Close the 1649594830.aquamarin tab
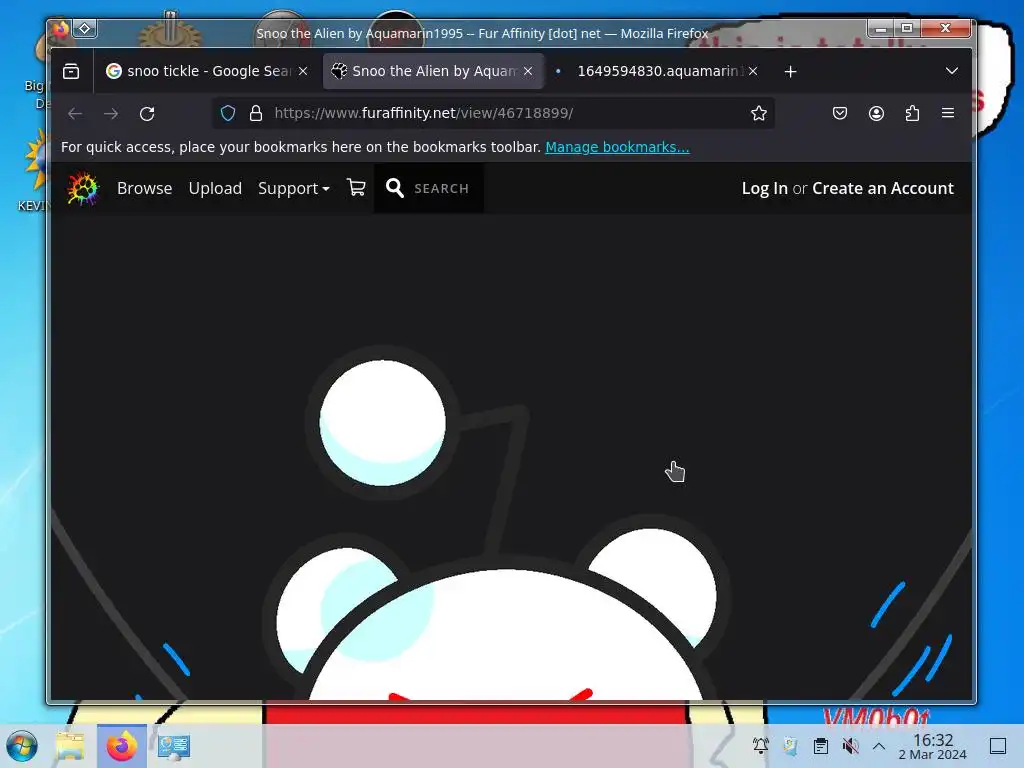The width and height of the screenshot is (1024, 768). click(x=753, y=71)
